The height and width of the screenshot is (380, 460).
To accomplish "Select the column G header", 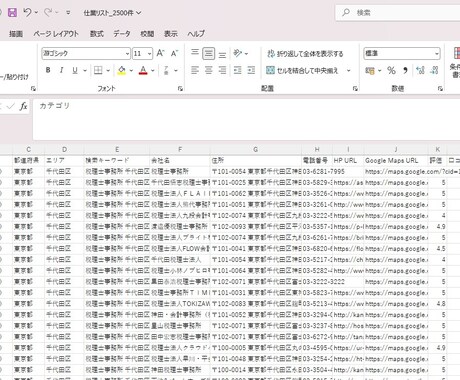I will point(256,149).
